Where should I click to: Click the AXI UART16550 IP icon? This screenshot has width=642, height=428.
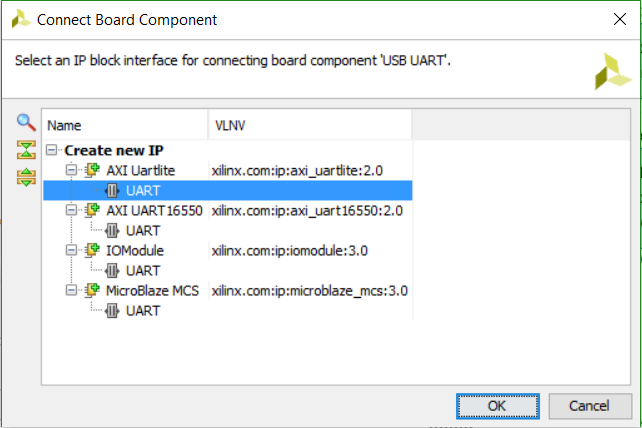pyautogui.click(x=93, y=210)
